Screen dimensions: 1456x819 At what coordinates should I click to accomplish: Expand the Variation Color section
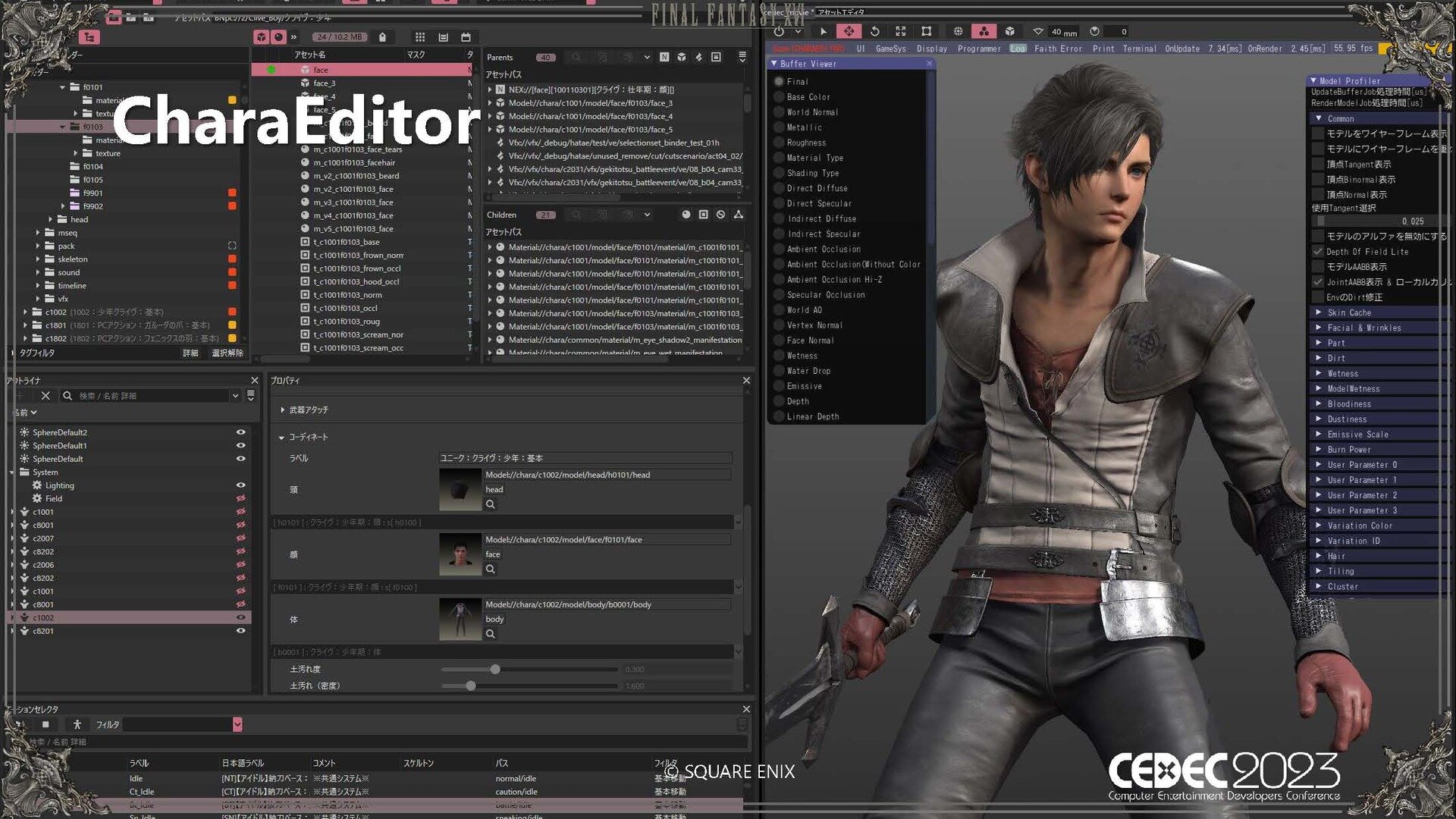pyautogui.click(x=1319, y=526)
